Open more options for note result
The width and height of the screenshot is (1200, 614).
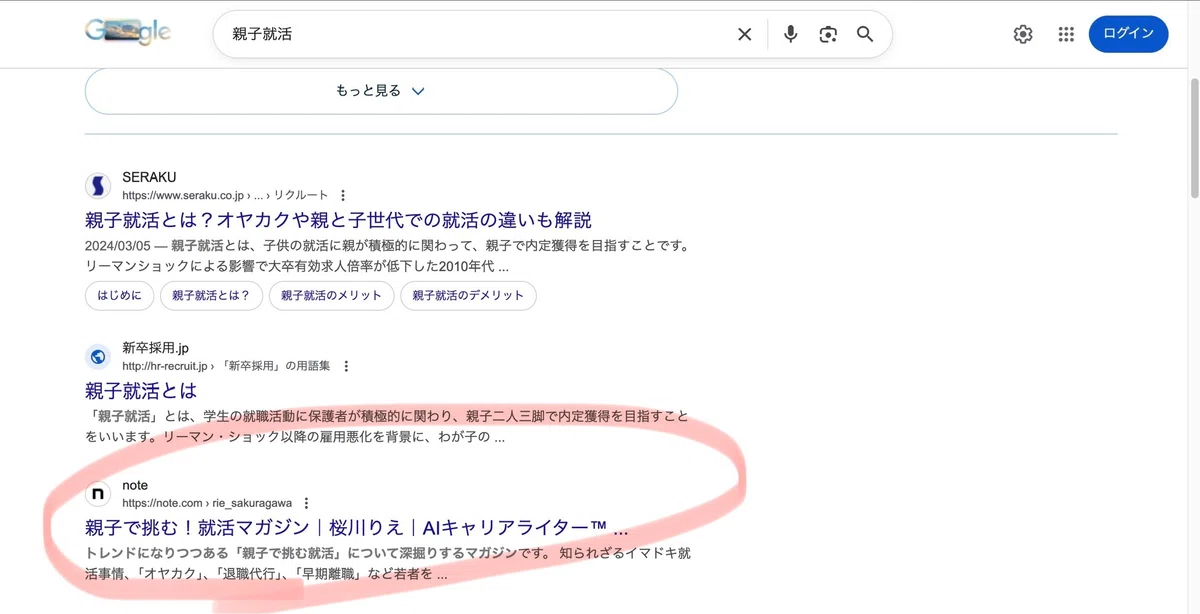pos(306,503)
